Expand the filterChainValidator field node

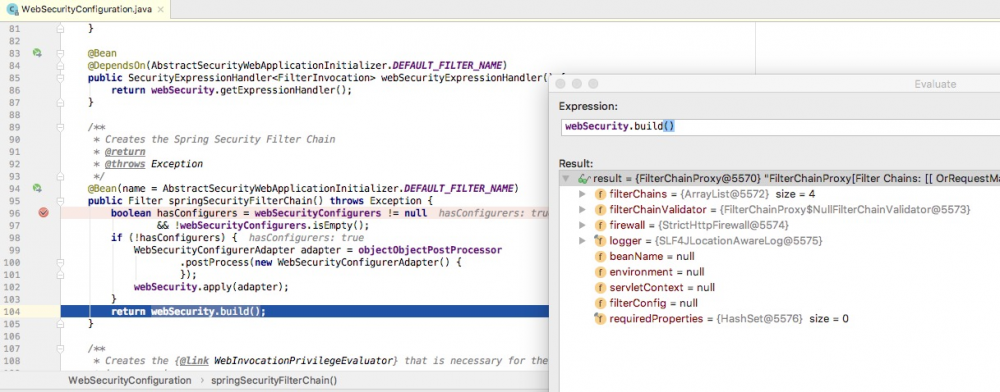coord(582,210)
